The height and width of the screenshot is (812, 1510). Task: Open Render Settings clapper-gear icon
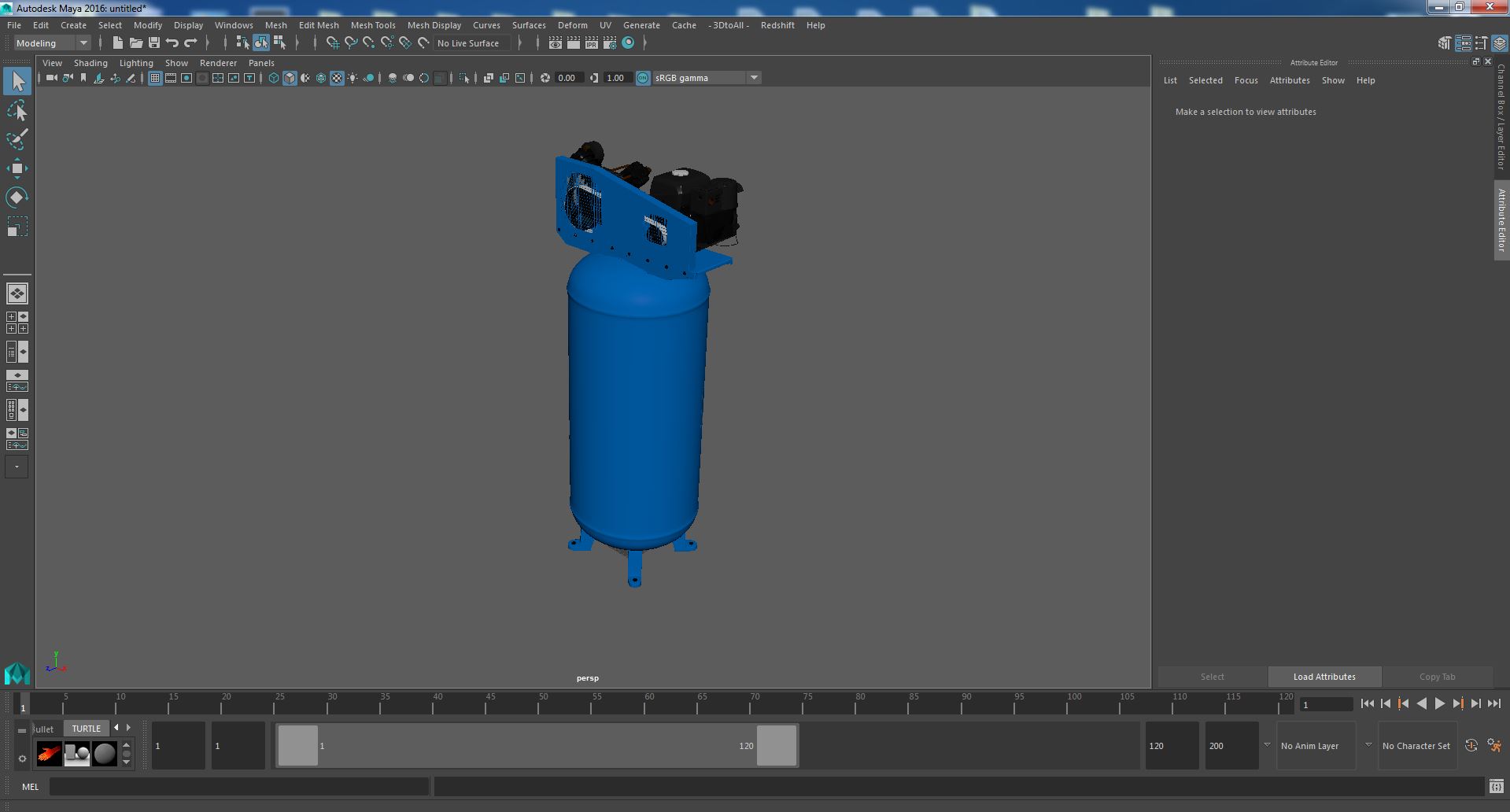(x=610, y=43)
